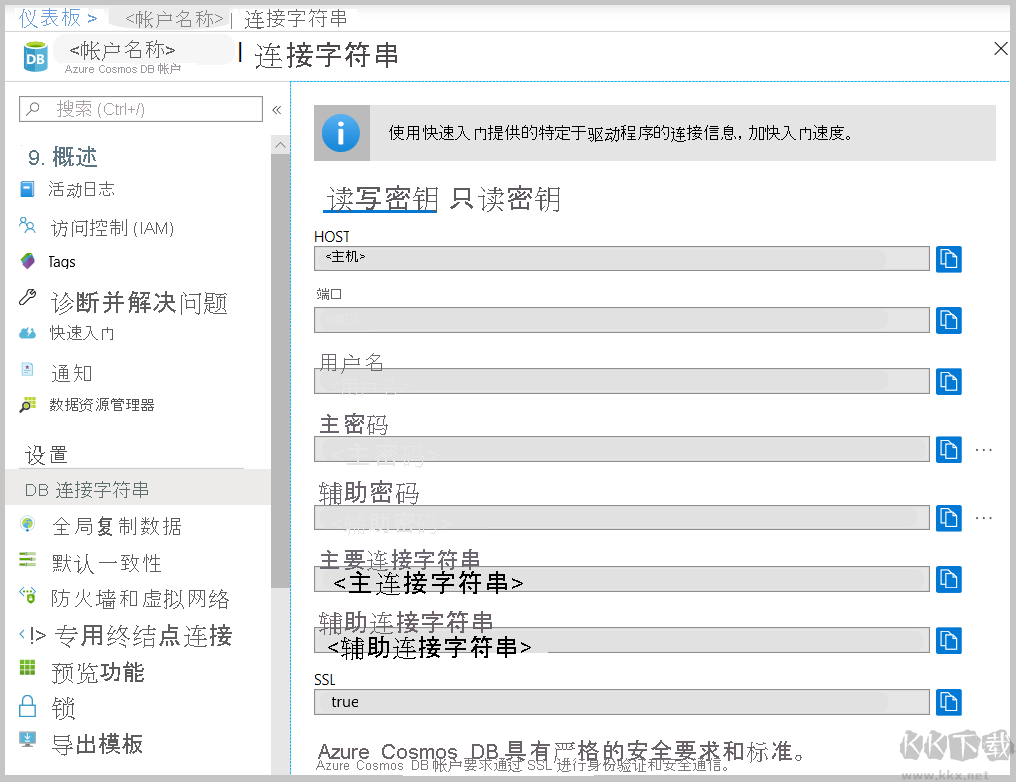This screenshot has height=782, width=1016.
Task: Open 专用终结点连接 menu item
Action: click(x=144, y=636)
